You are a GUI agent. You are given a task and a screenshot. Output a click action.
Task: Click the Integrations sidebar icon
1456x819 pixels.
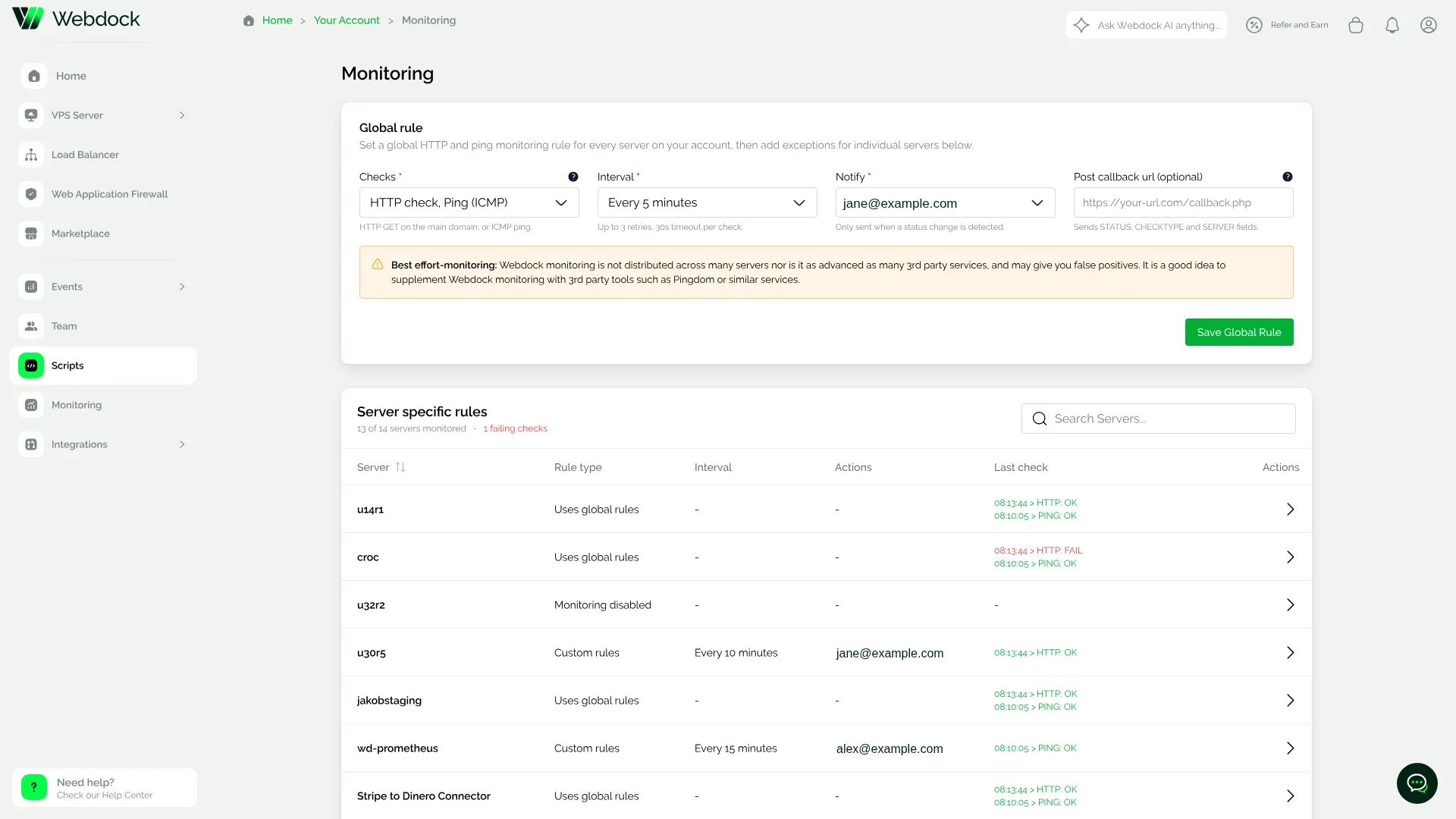coord(31,444)
